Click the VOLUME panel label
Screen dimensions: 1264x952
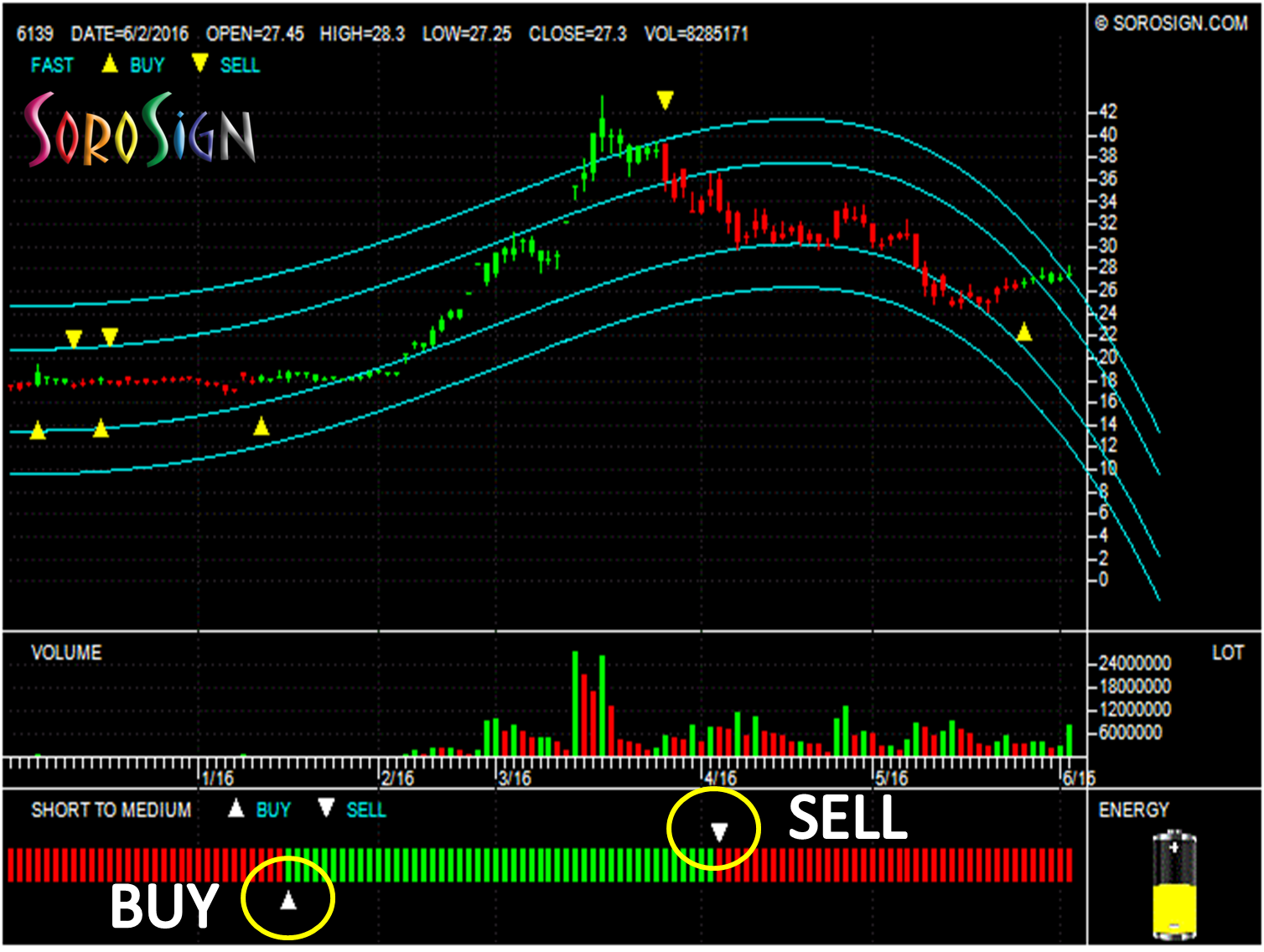(x=66, y=653)
